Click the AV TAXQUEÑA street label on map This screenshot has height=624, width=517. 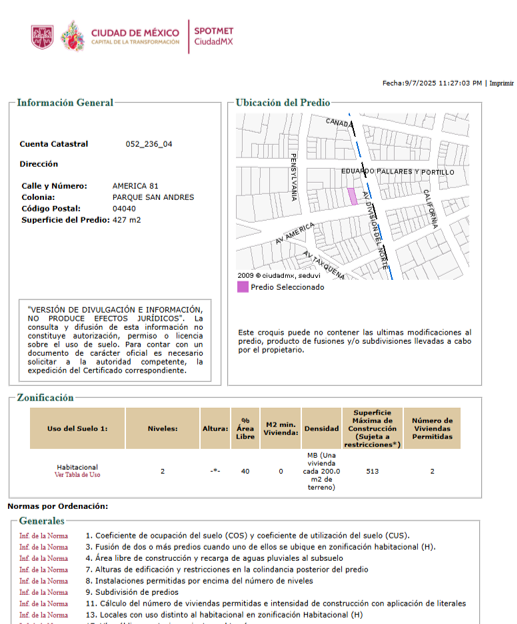(324, 265)
